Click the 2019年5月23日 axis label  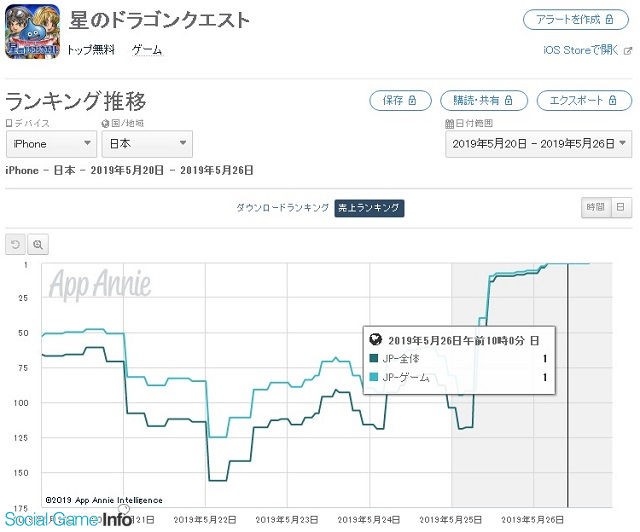click(x=287, y=520)
